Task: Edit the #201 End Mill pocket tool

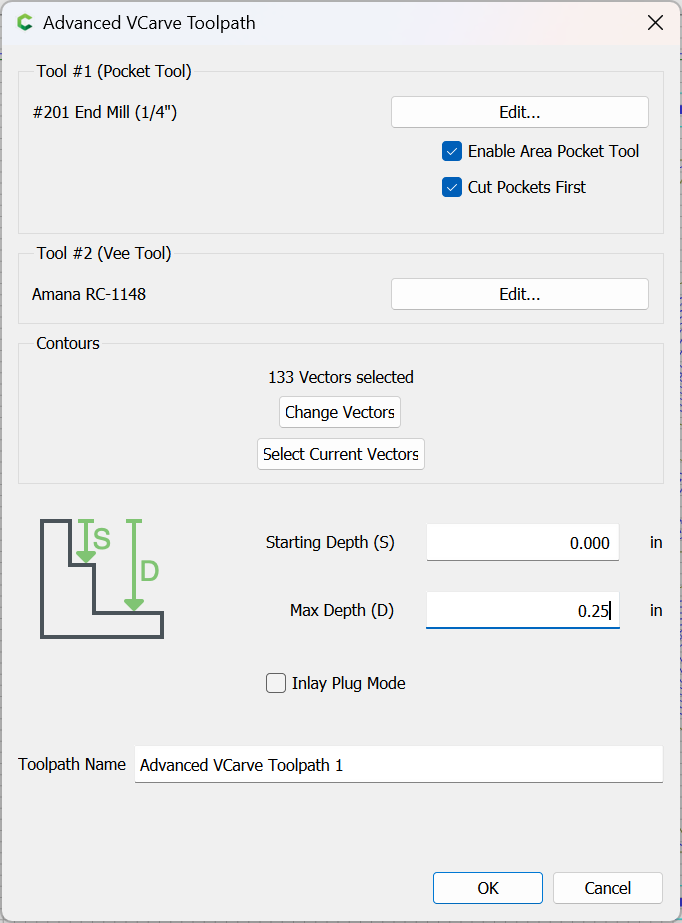Action: click(519, 112)
